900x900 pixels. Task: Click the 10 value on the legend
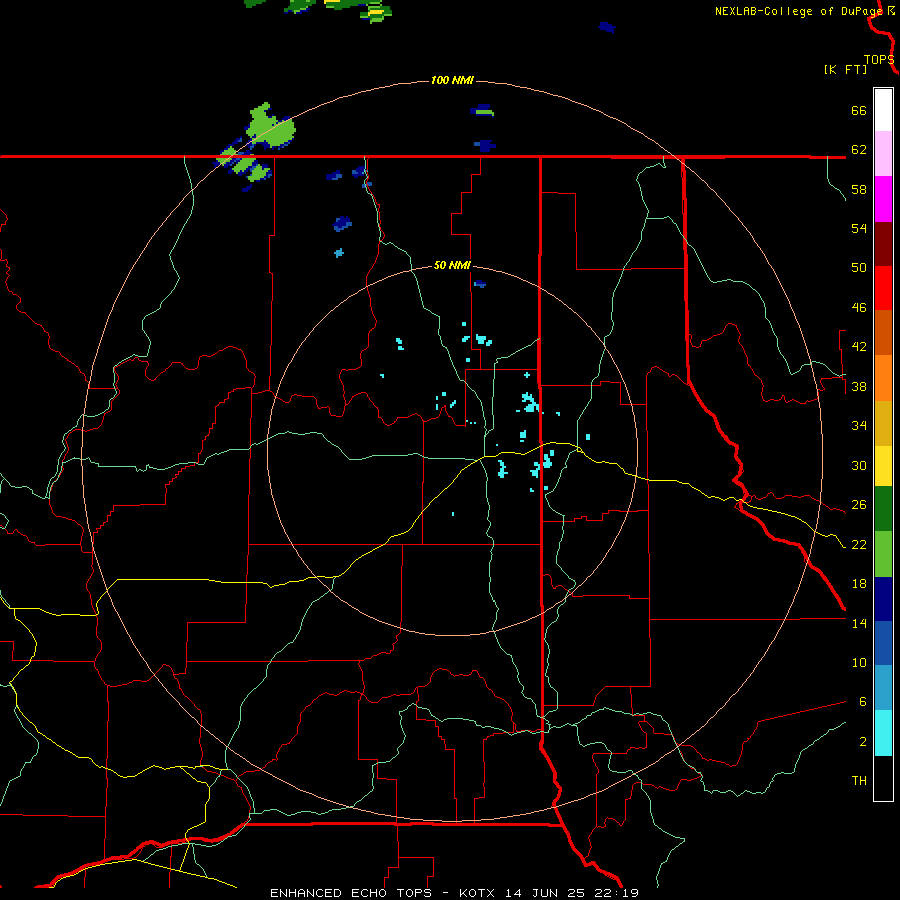[x=859, y=663]
